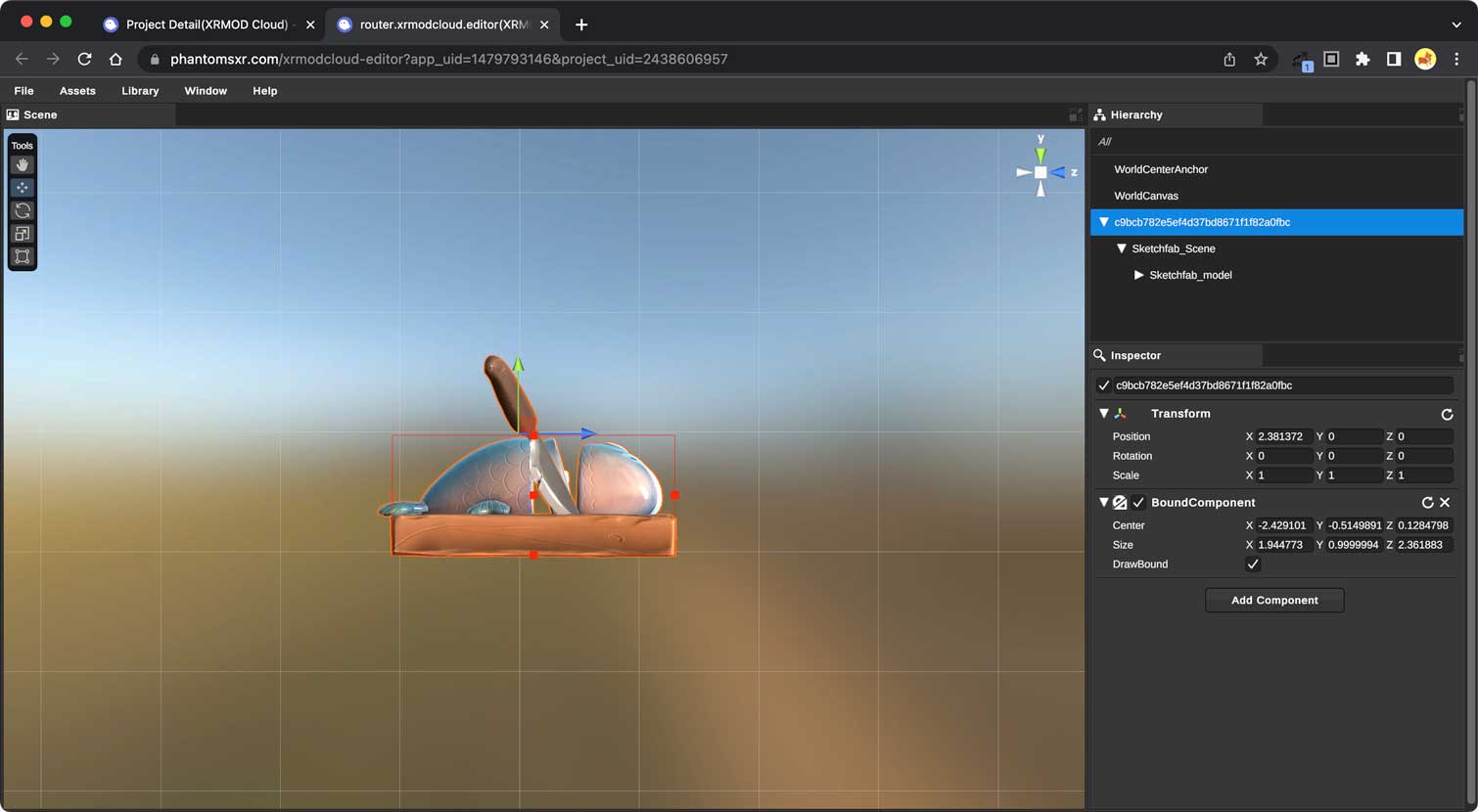The height and width of the screenshot is (812, 1478).
Task: Click the orientation gizmo Y axis cone
Action: click(1040, 155)
